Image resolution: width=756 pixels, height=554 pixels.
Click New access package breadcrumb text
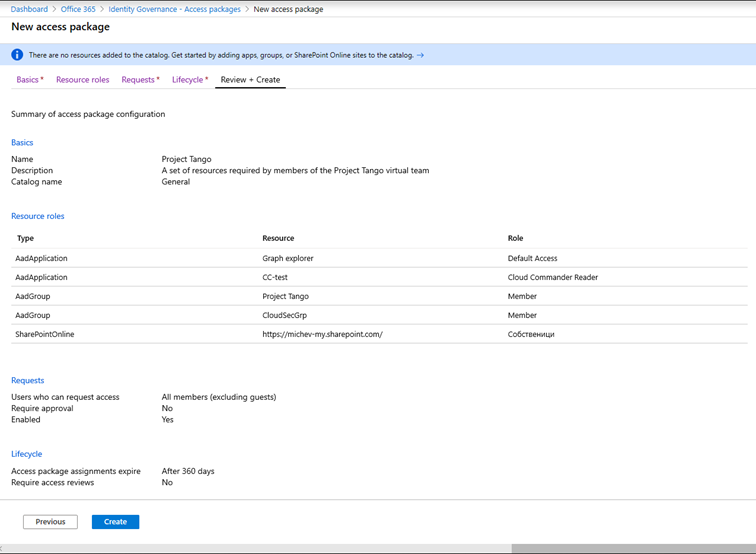288,9
